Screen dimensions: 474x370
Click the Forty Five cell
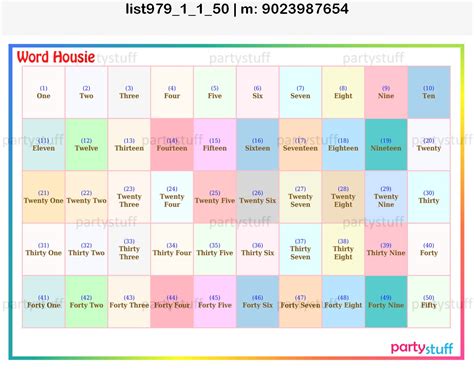pyautogui.click(x=215, y=302)
